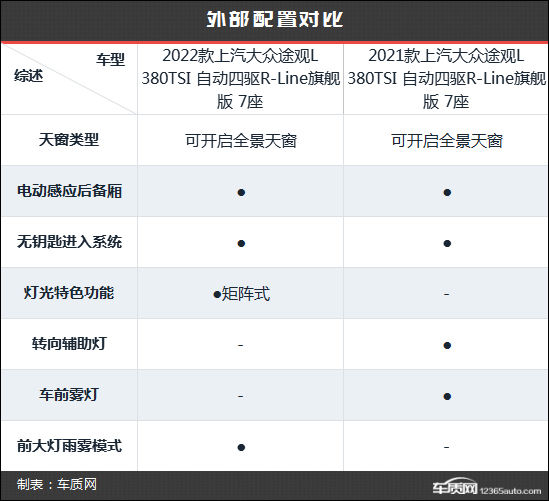Click 2022 model's 可开启全景天窗 cell
Viewport: 549px width, 501px height.
tap(241, 141)
